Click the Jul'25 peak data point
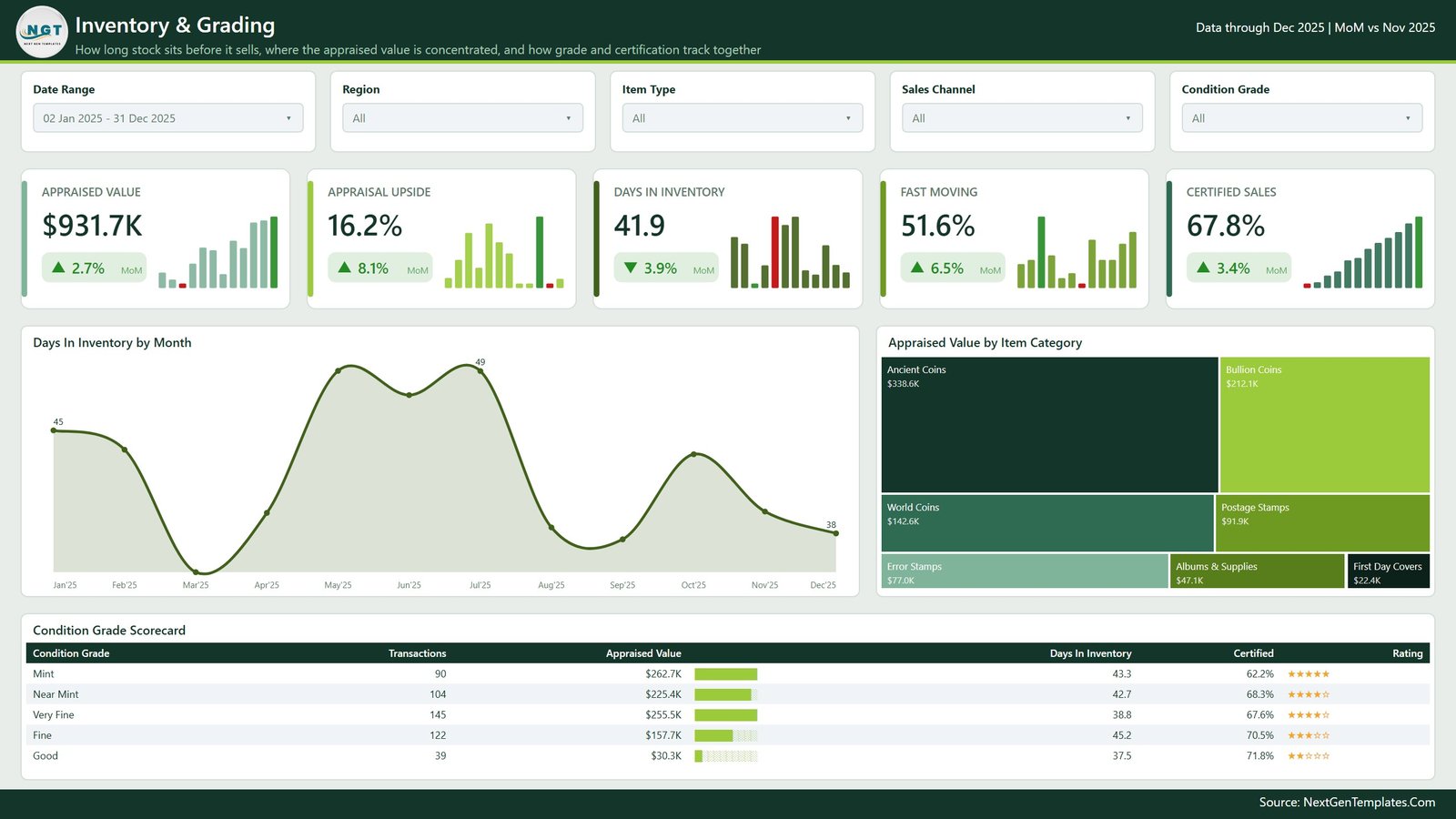 (480, 370)
